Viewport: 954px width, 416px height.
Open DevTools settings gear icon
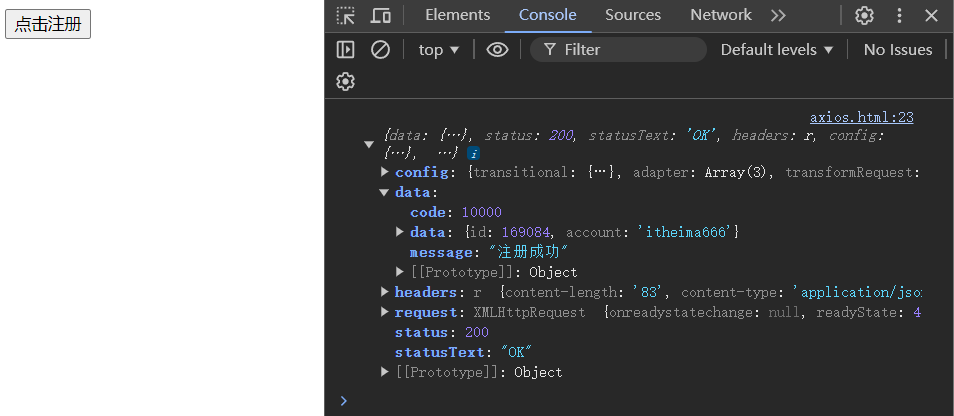click(x=864, y=15)
